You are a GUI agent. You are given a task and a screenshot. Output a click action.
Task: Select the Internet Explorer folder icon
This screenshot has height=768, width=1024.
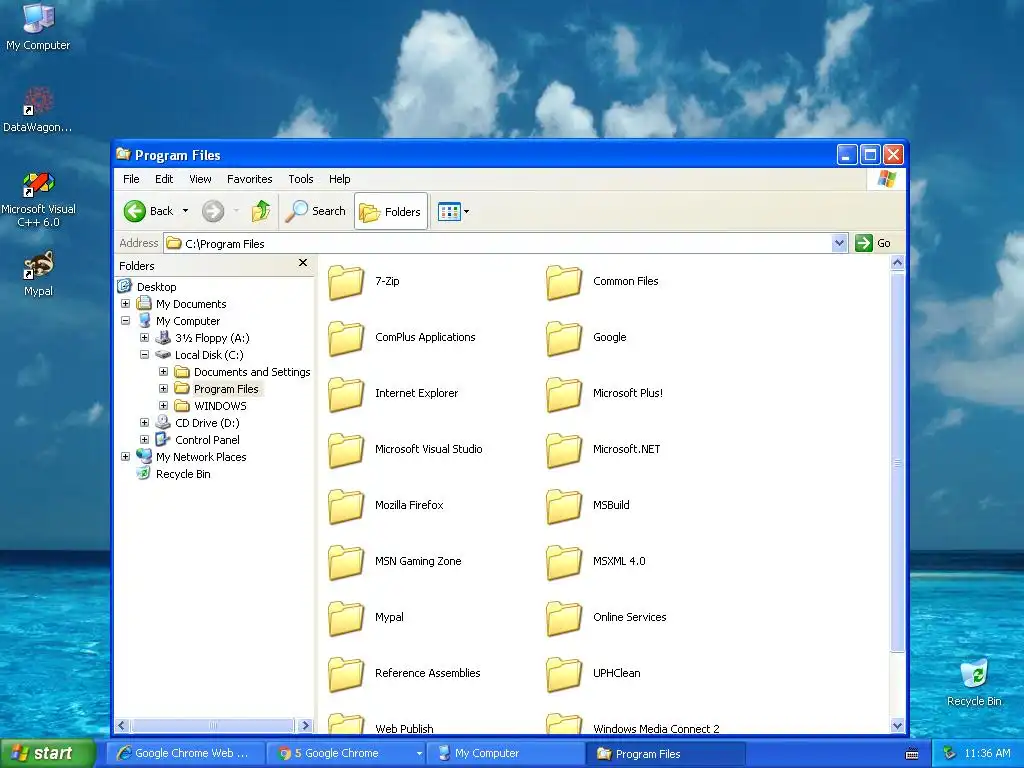[x=346, y=394]
